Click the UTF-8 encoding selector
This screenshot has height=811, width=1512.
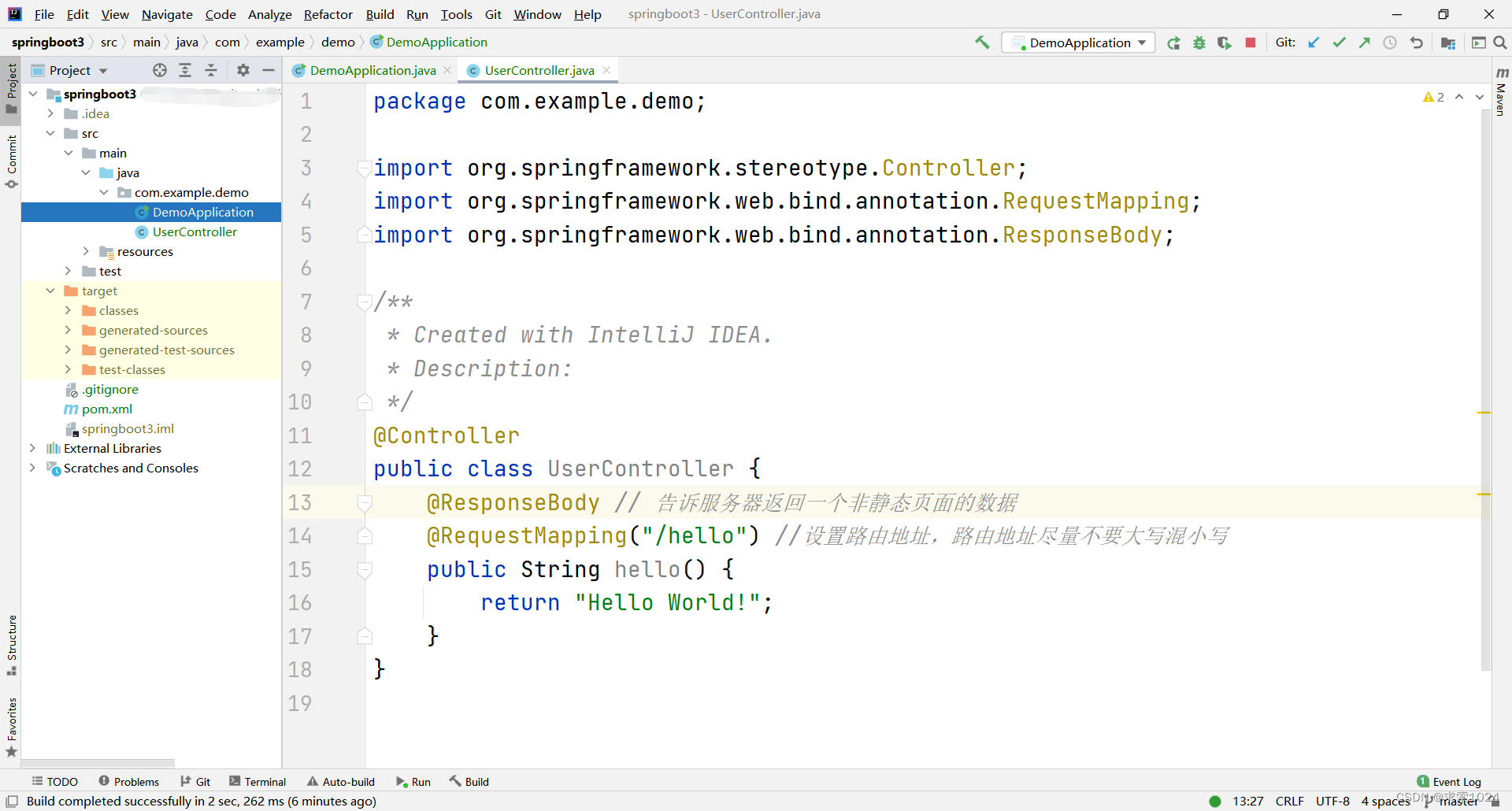pos(1332,802)
